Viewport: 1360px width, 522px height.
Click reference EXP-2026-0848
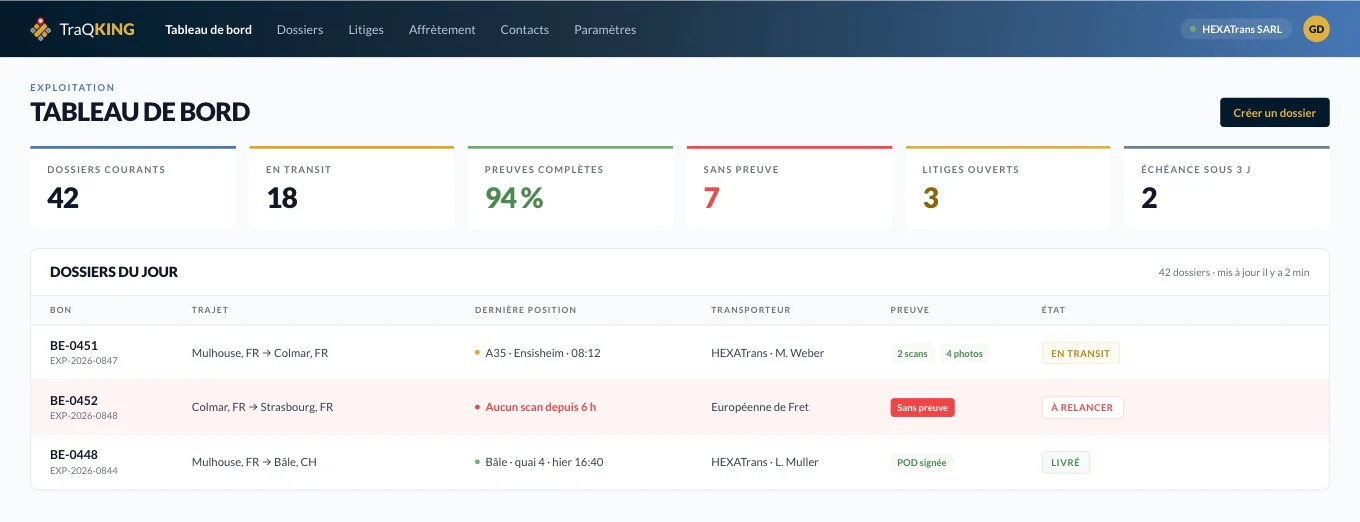84,416
